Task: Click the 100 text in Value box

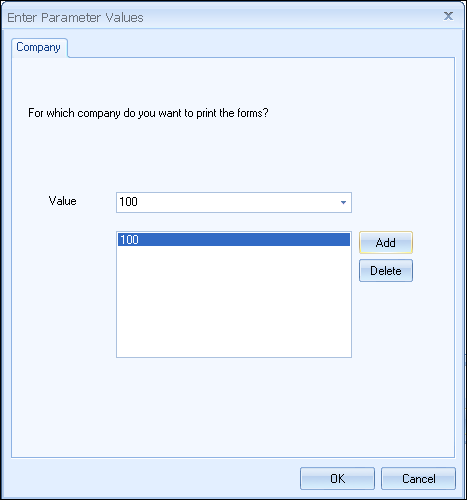Action: pos(128,202)
